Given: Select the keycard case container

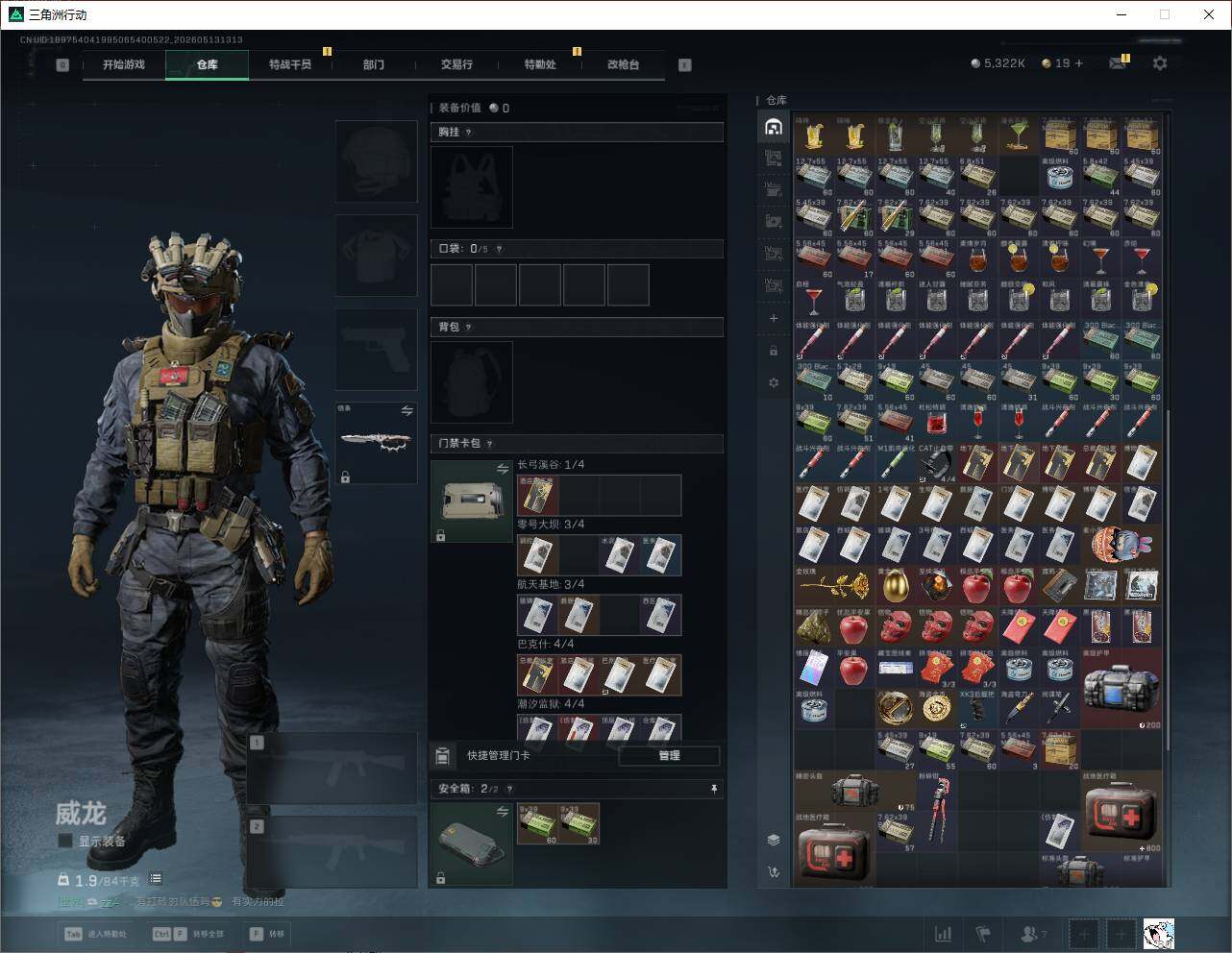Looking at the screenshot, I should 472,501.
